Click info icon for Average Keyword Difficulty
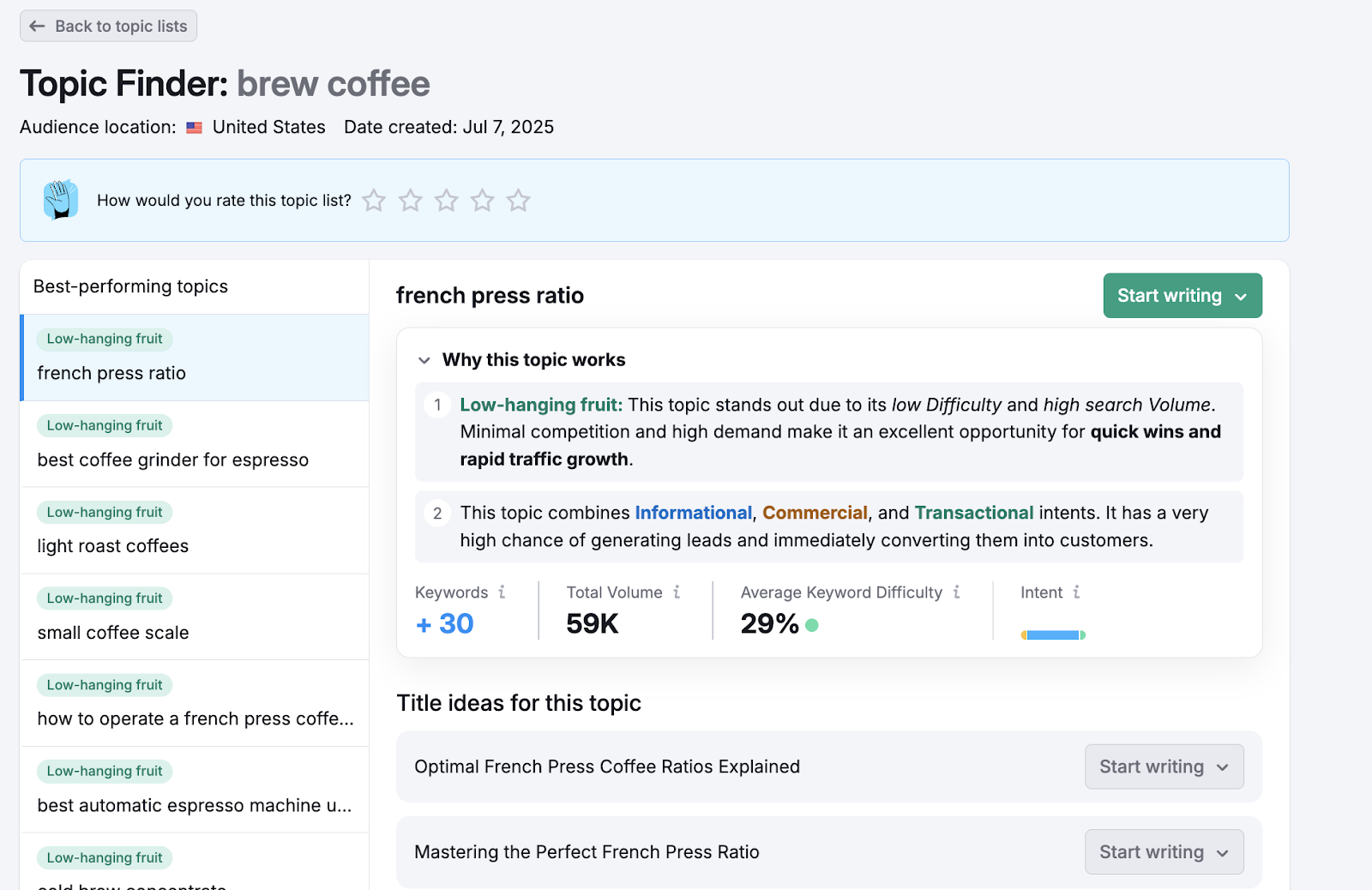This screenshot has height=890, width=1372. coord(956,592)
